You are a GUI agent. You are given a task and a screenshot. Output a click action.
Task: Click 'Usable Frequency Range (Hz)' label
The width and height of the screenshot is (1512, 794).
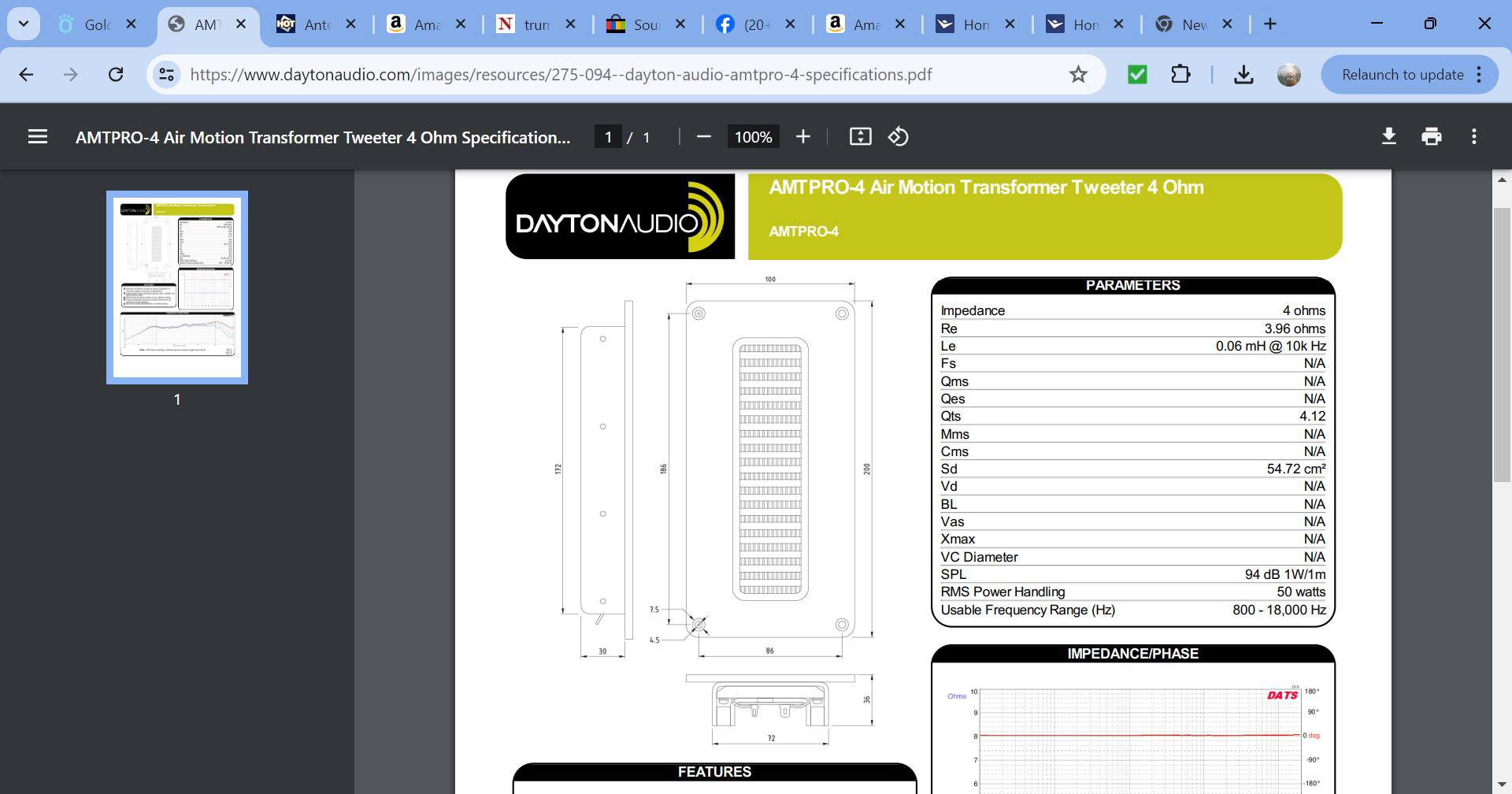click(1028, 610)
